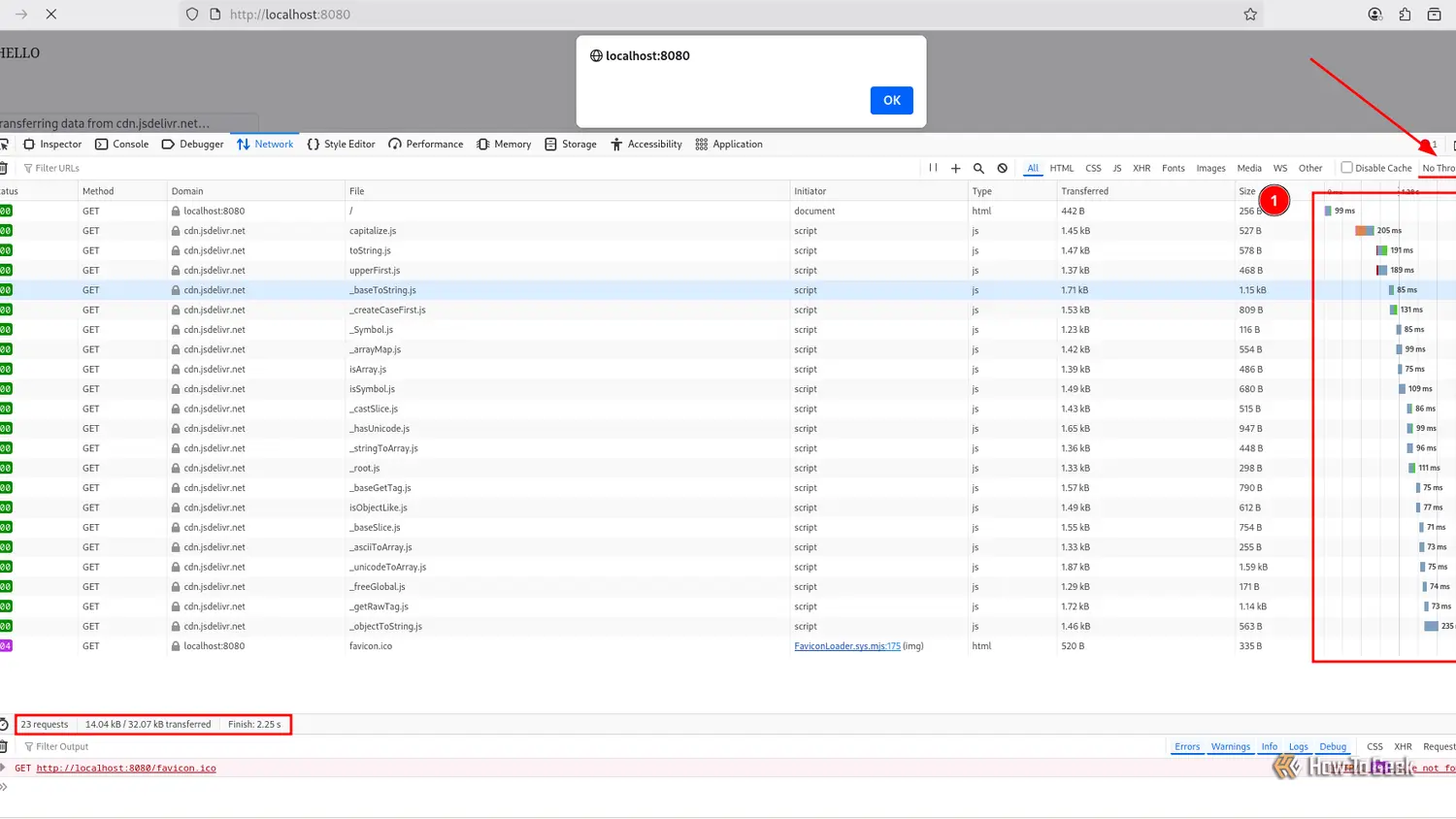The width and height of the screenshot is (1456, 819).
Task: Select the Network tab
Action: click(x=265, y=145)
